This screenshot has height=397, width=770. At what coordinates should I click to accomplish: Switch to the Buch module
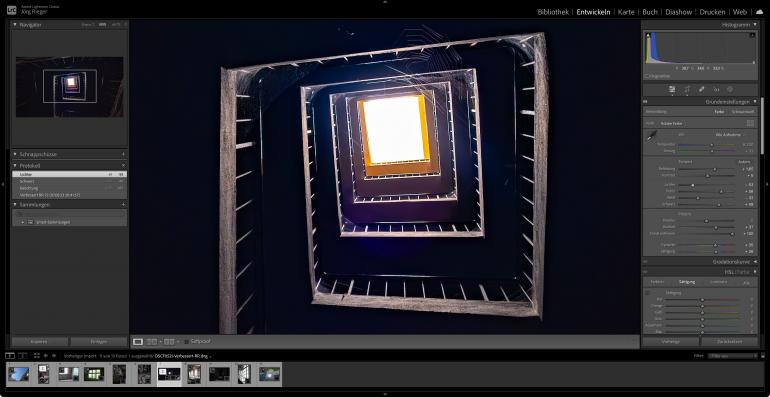click(x=650, y=12)
